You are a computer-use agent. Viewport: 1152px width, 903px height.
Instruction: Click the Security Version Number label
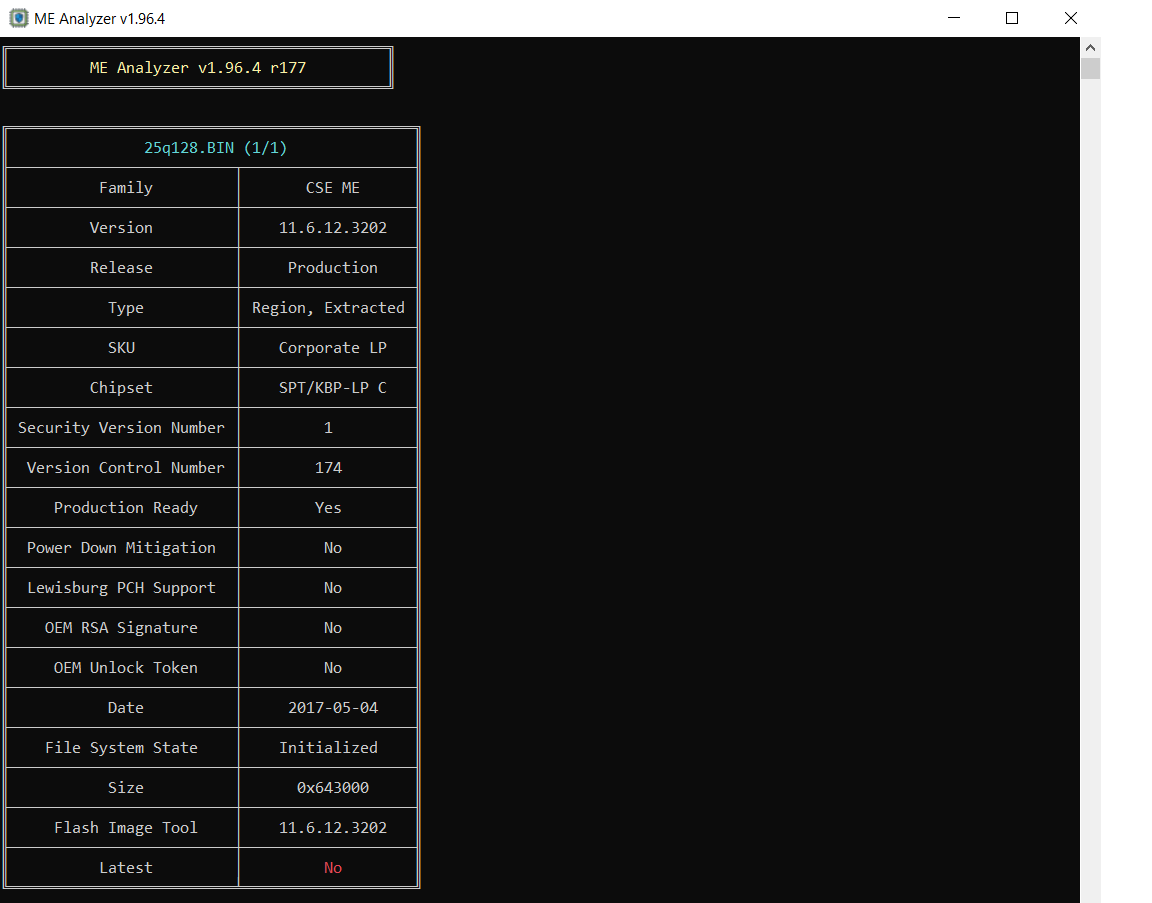pos(121,428)
